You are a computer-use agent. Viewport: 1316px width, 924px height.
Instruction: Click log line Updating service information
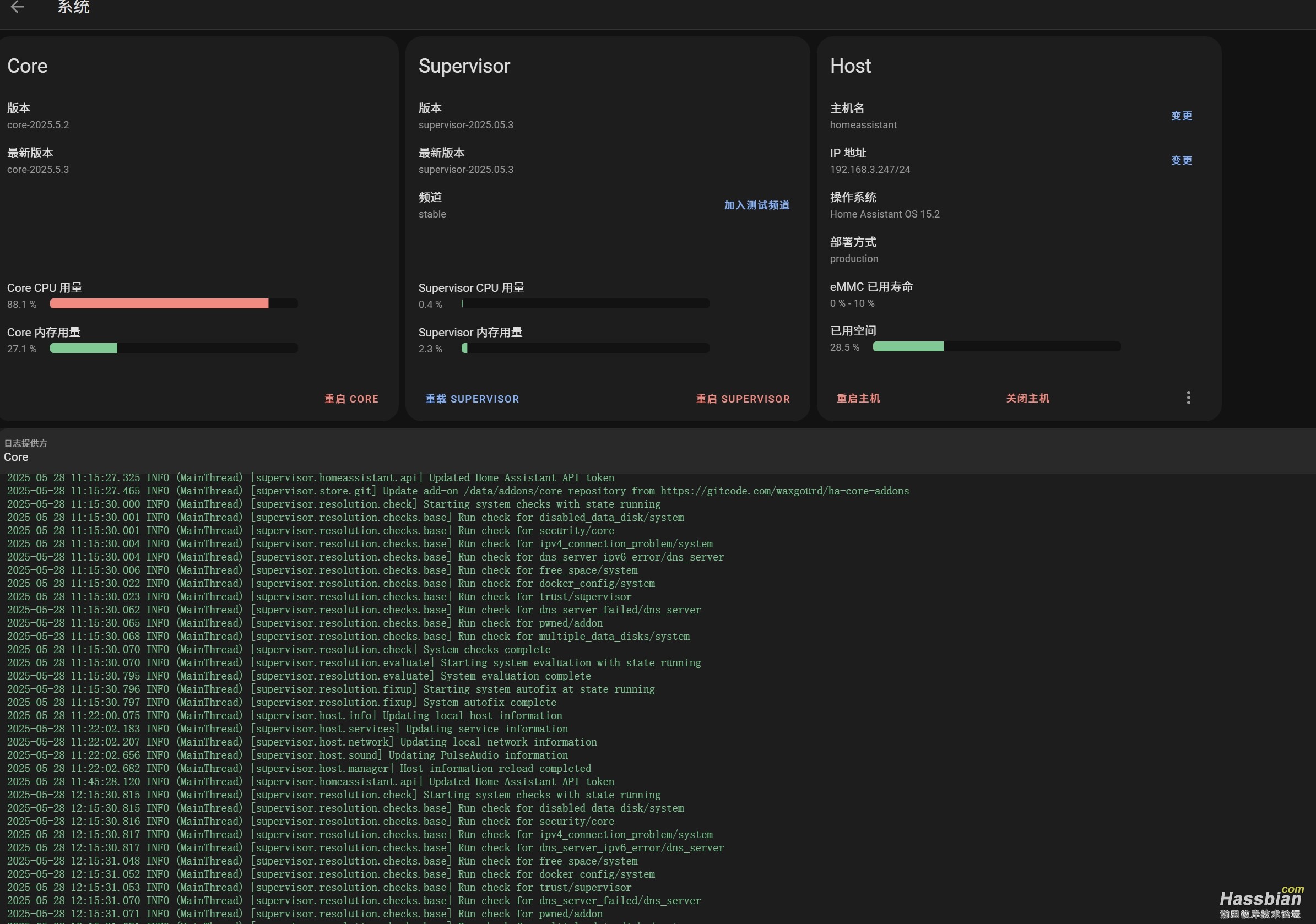click(287, 729)
